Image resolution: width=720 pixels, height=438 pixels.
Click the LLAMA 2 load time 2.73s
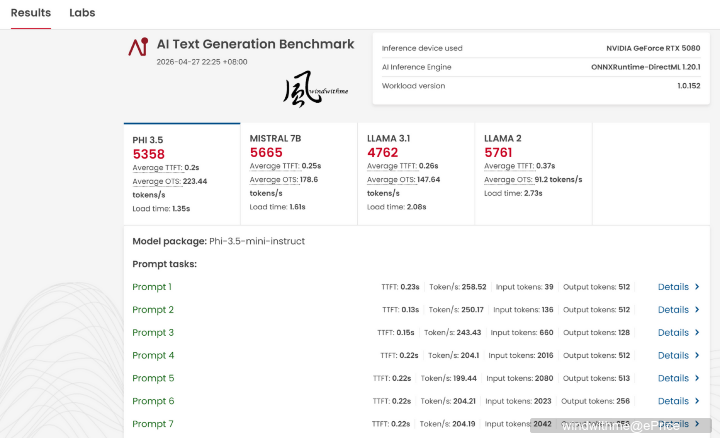[533, 194]
